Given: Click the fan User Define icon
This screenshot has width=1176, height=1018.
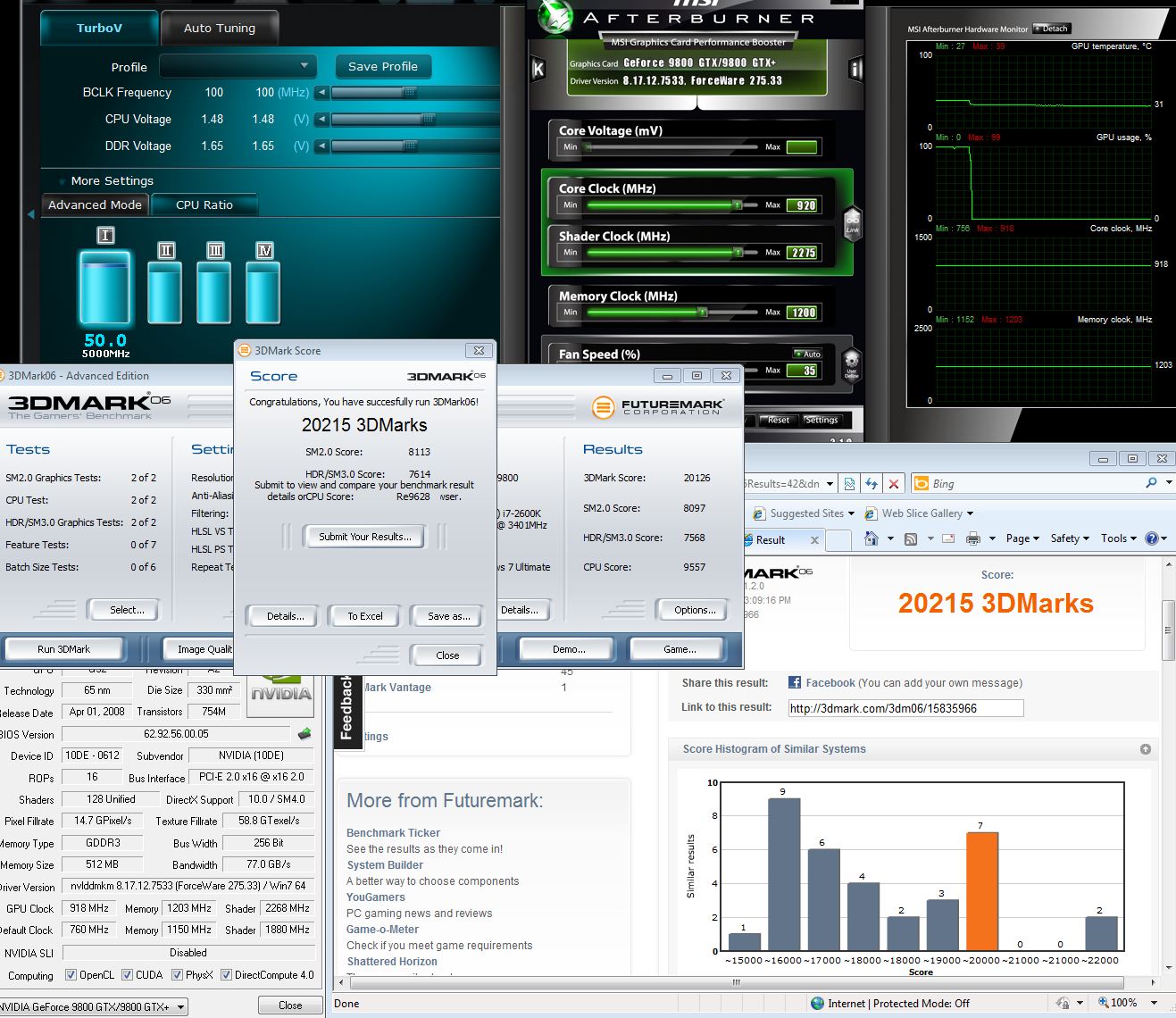Looking at the screenshot, I should click(851, 364).
